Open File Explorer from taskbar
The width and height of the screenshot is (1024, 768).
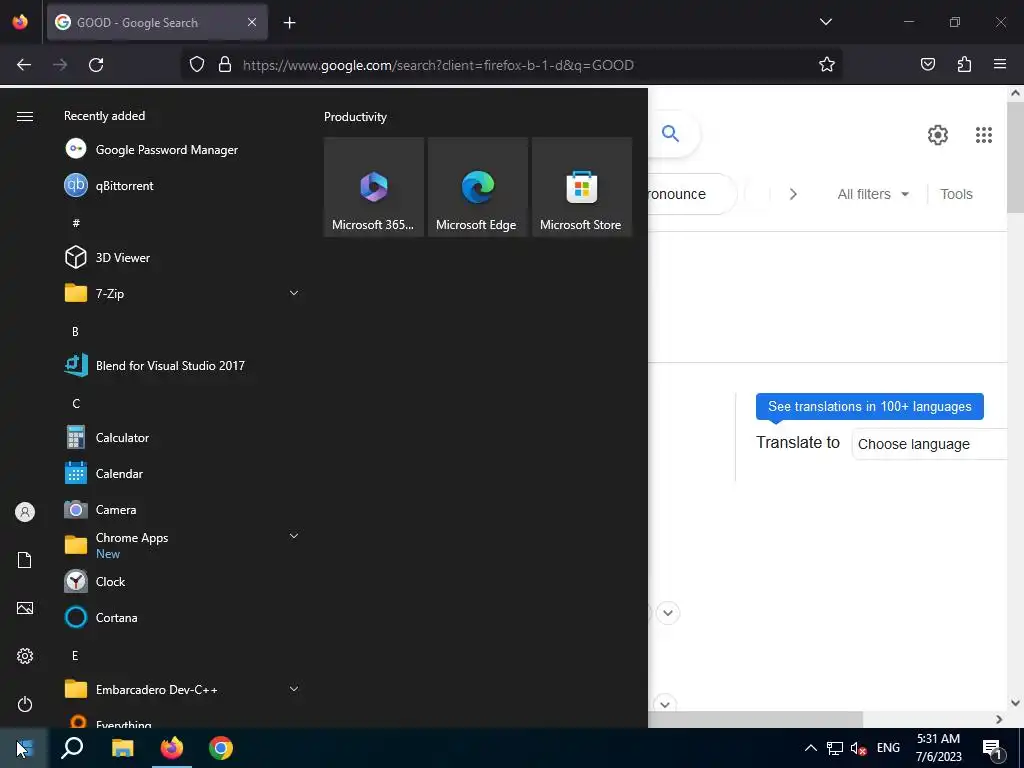pyautogui.click(x=122, y=748)
